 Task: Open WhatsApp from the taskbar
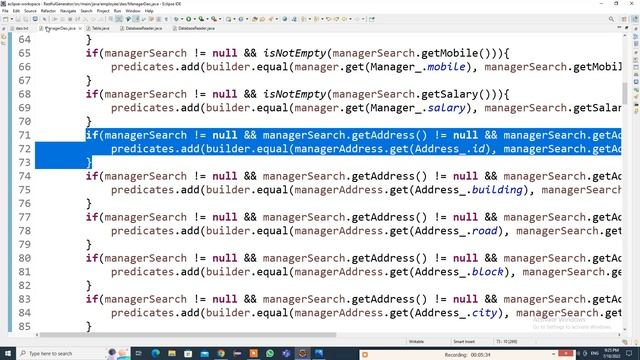pyautogui.click(x=270, y=353)
